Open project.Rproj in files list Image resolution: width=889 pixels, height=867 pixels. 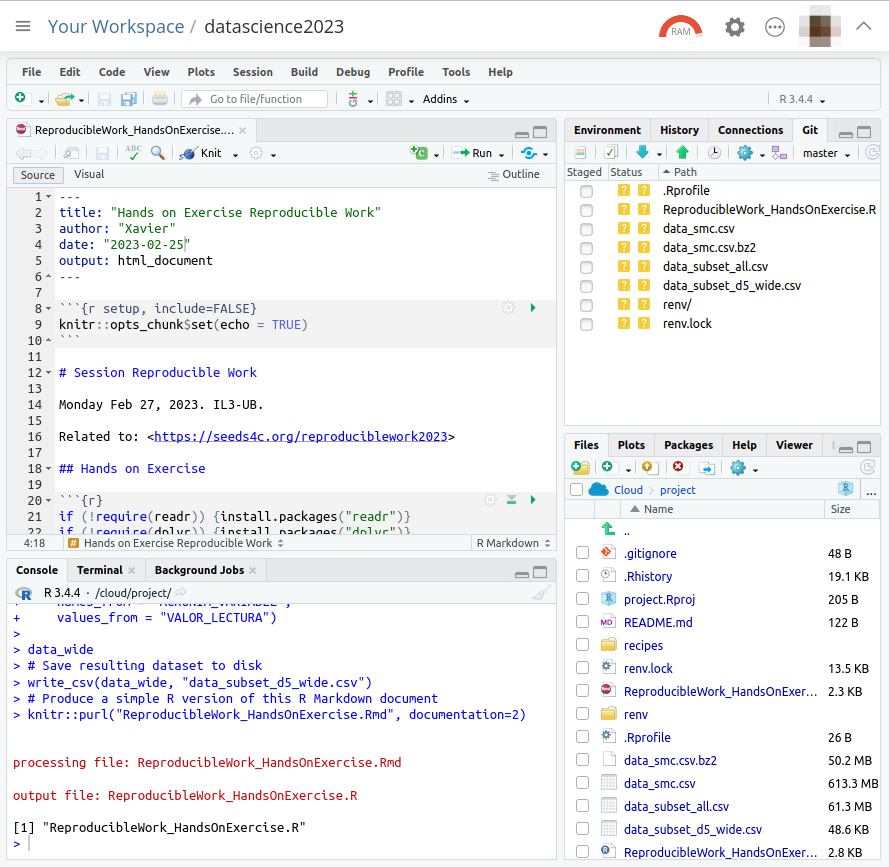coord(659,599)
